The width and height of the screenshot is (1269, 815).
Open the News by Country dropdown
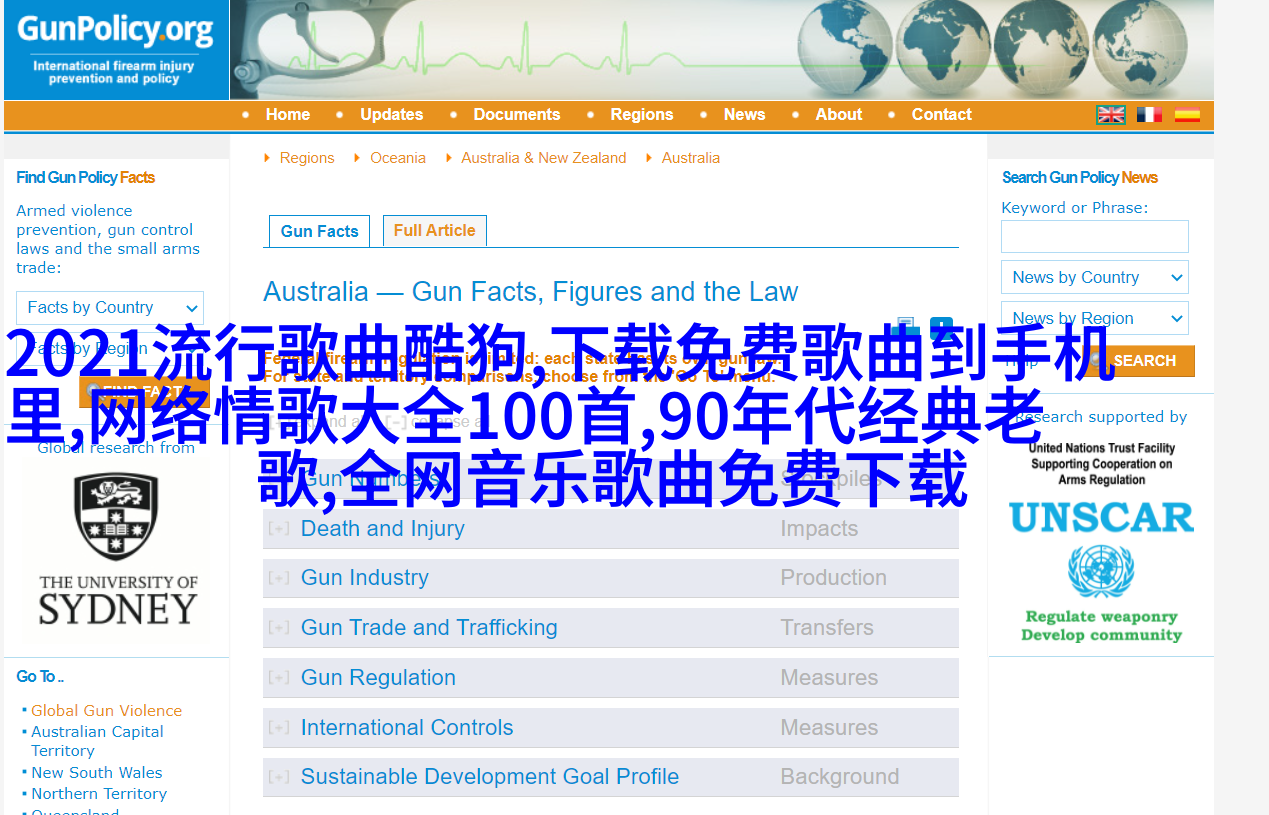coord(1095,278)
